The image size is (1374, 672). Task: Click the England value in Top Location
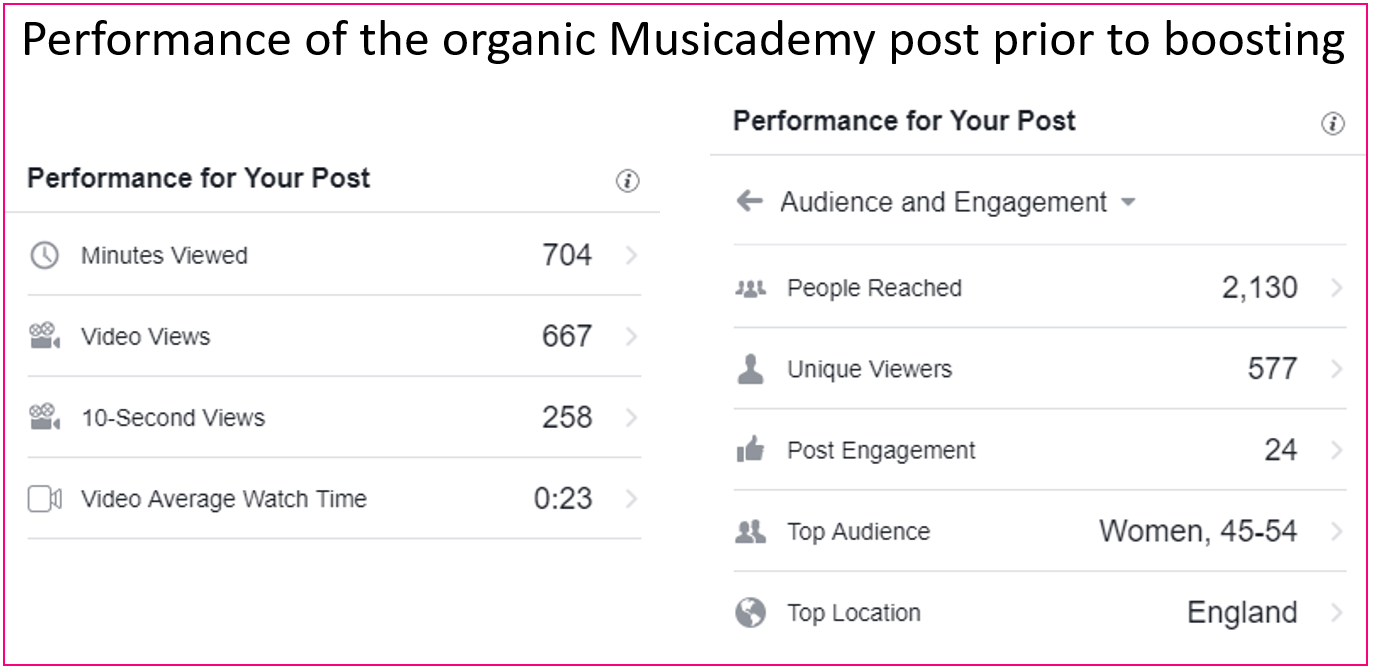tap(1242, 612)
